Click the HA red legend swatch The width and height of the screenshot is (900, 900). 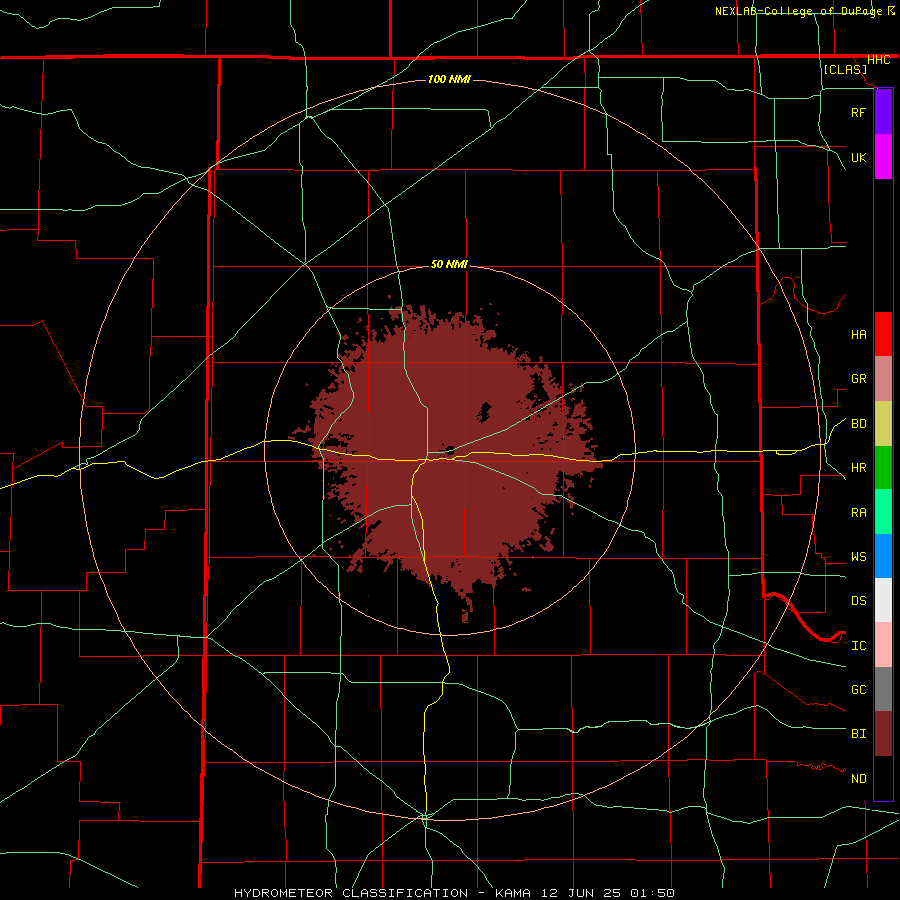pyautogui.click(x=883, y=334)
